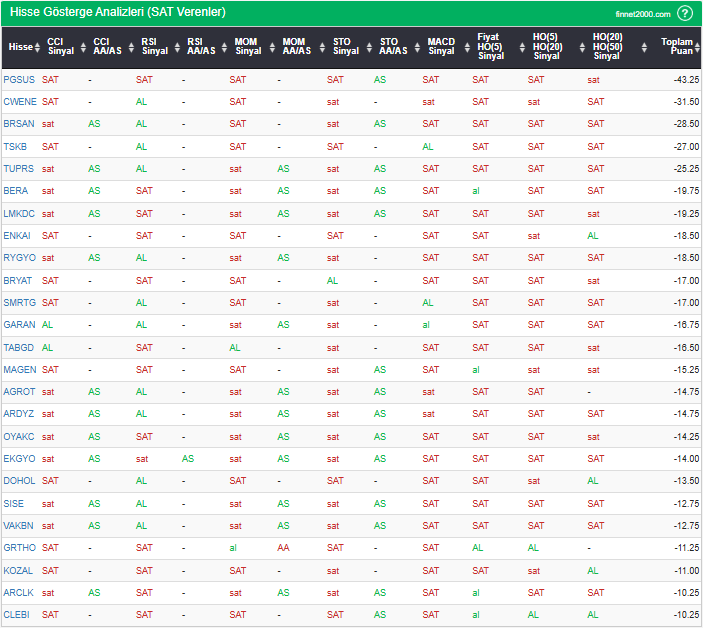Open EKGYO stock link

coord(19,459)
